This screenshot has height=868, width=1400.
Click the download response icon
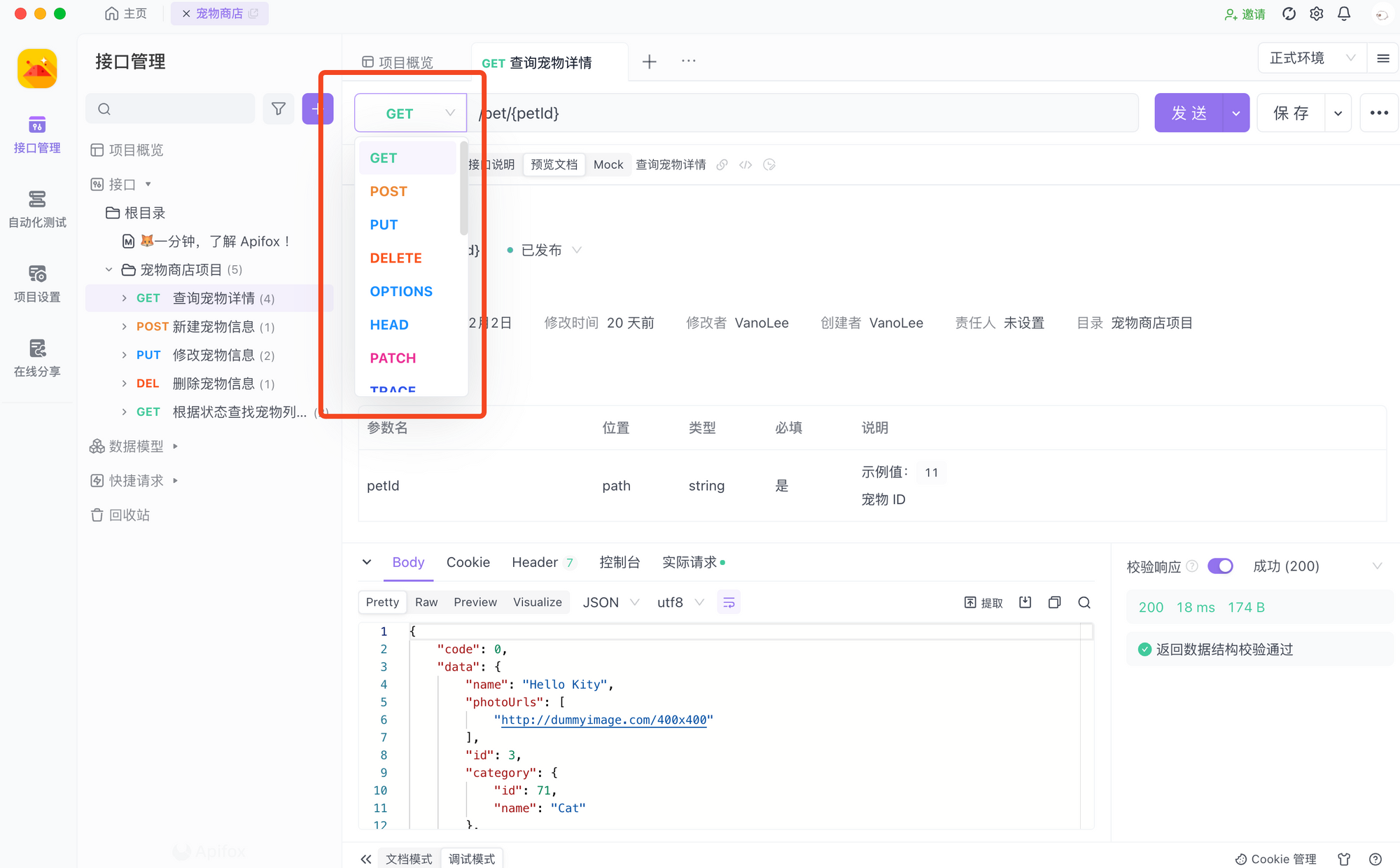point(1025,602)
